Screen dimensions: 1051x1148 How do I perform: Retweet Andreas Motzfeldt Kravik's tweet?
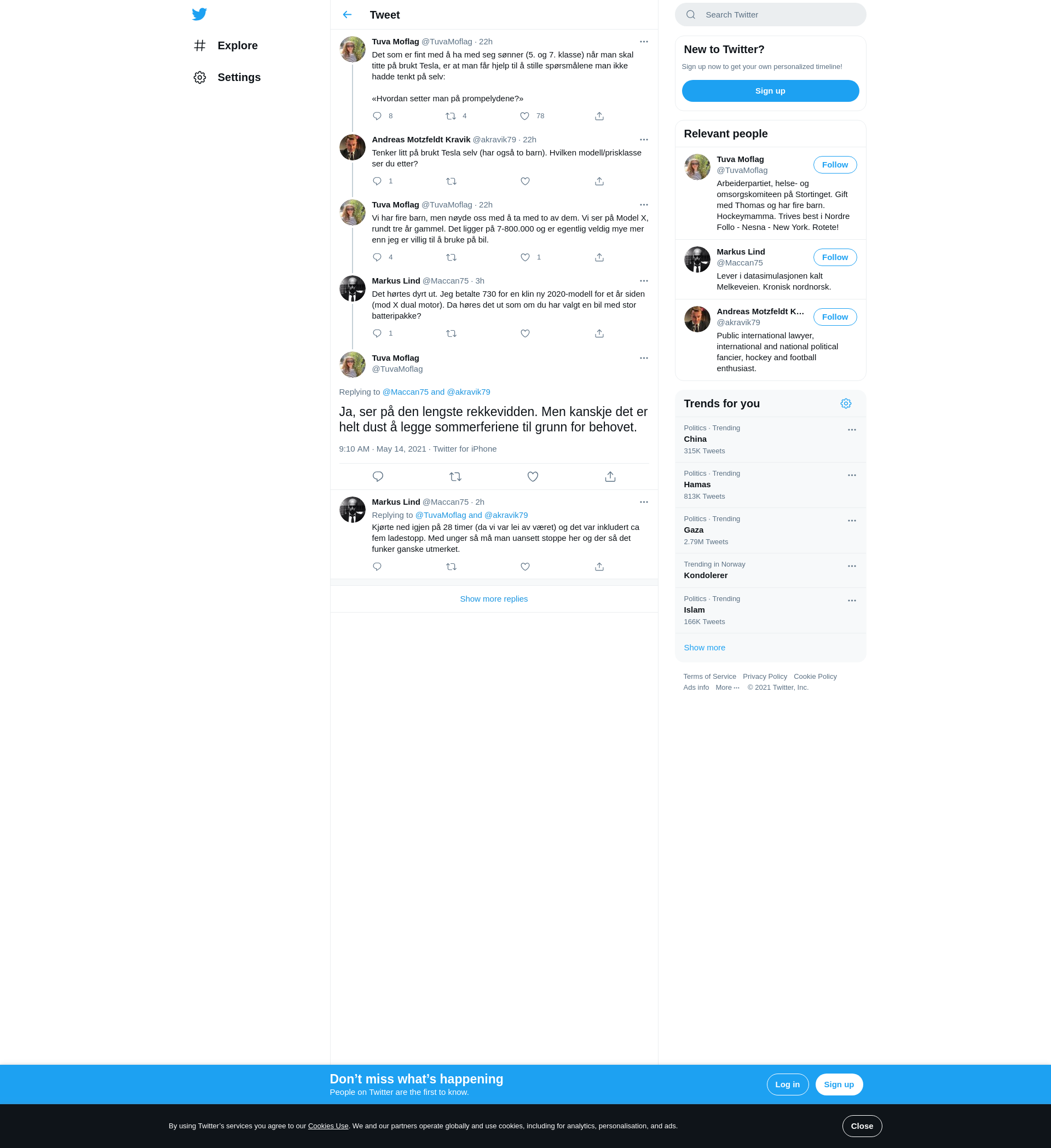(x=451, y=181)
